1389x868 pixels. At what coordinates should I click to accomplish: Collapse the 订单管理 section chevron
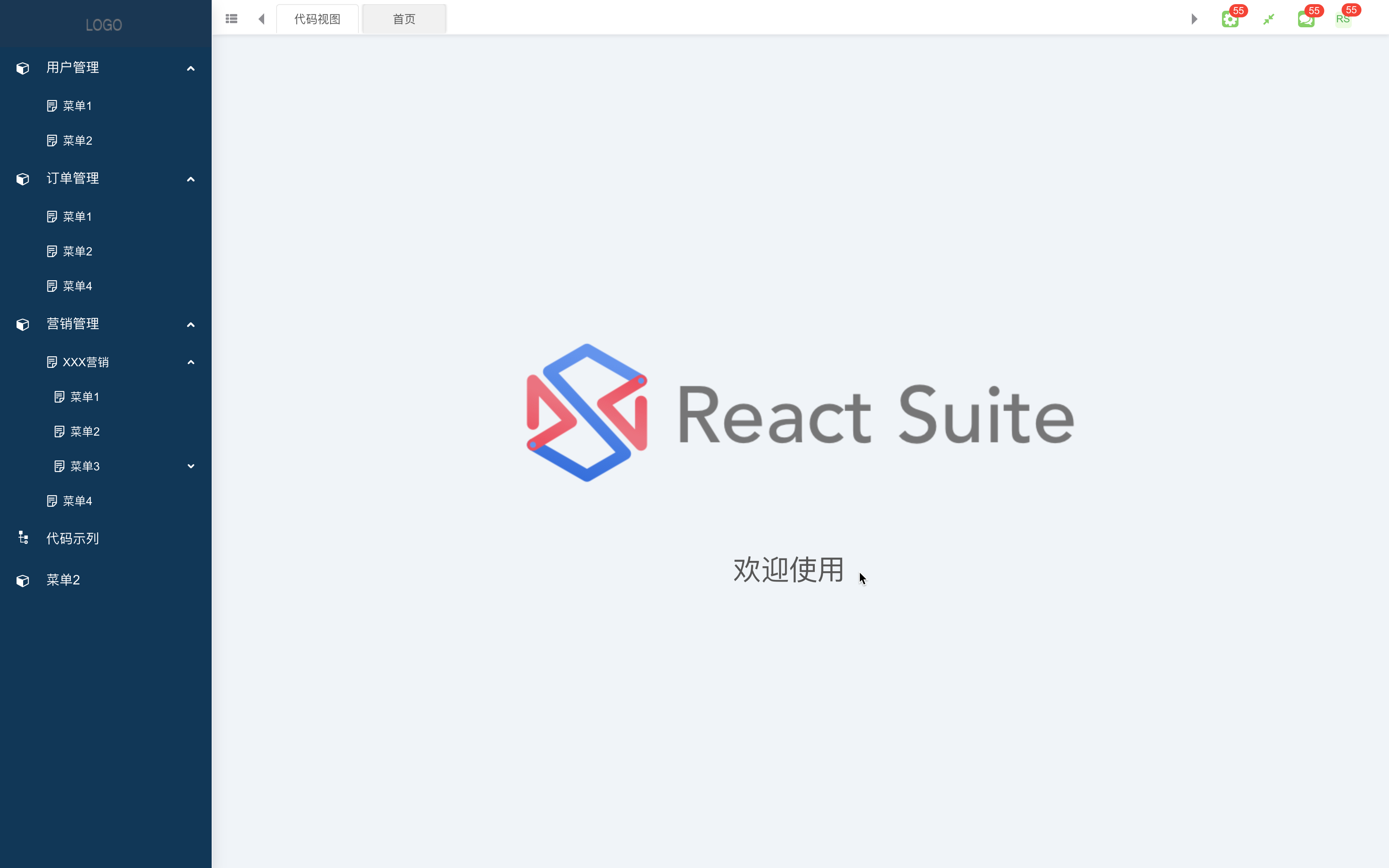coord(191,179)
